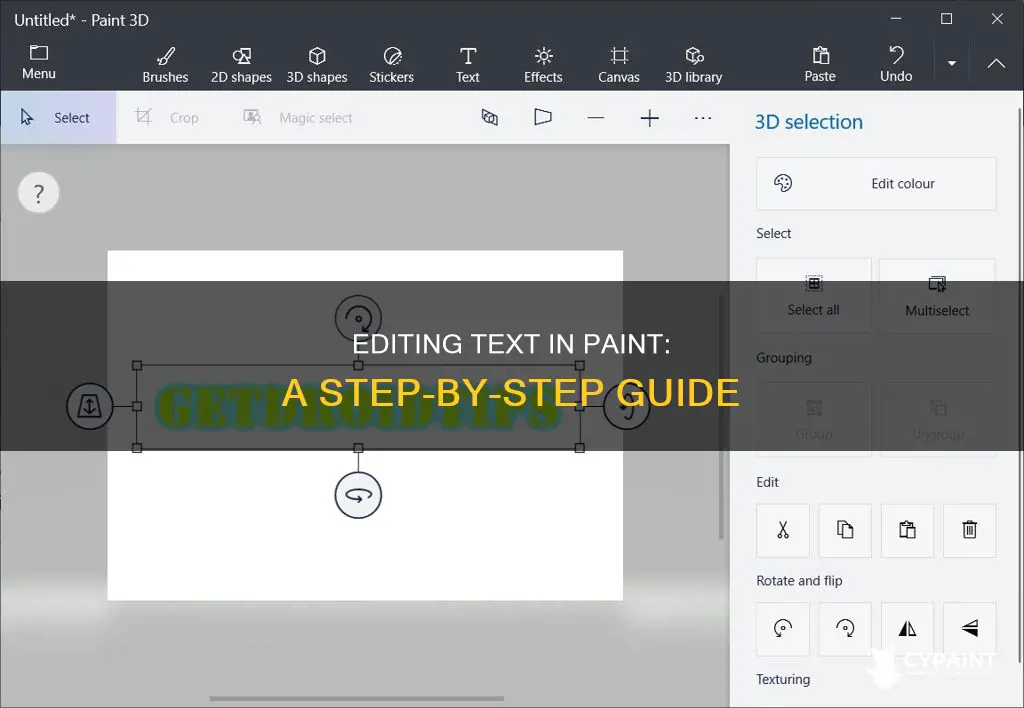Click the Rotate and flip section label
The height and width of the screenshot is (708, 1024).
tap(799, 581)
